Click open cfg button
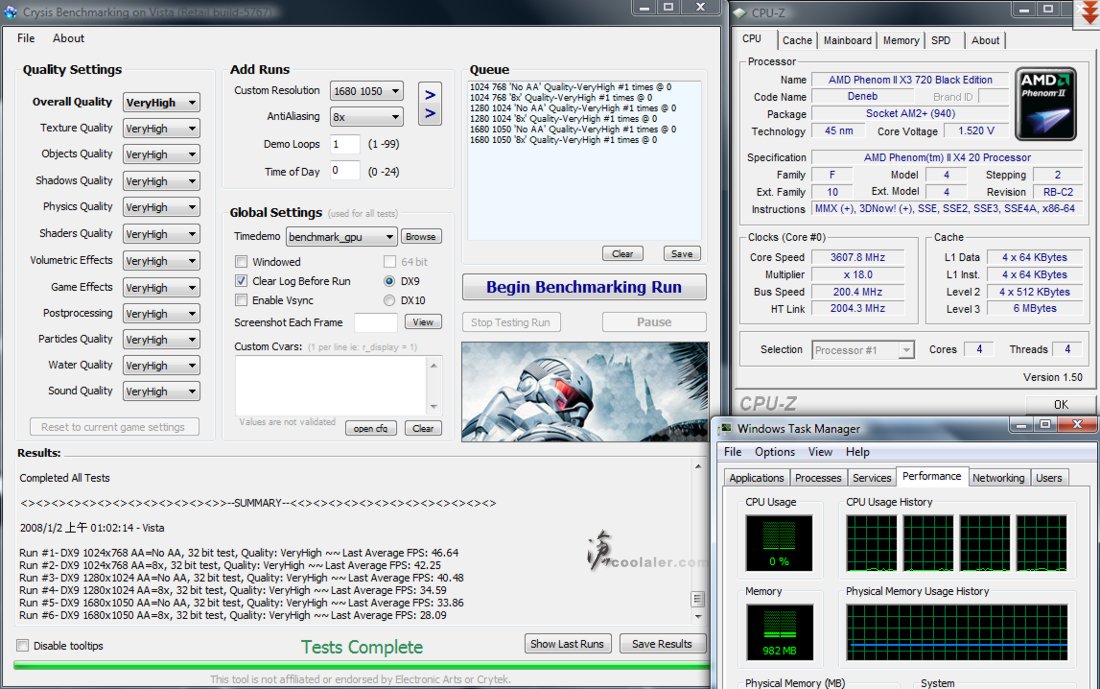The width and height of the screenshot is (1100, 689). point(370,429)
